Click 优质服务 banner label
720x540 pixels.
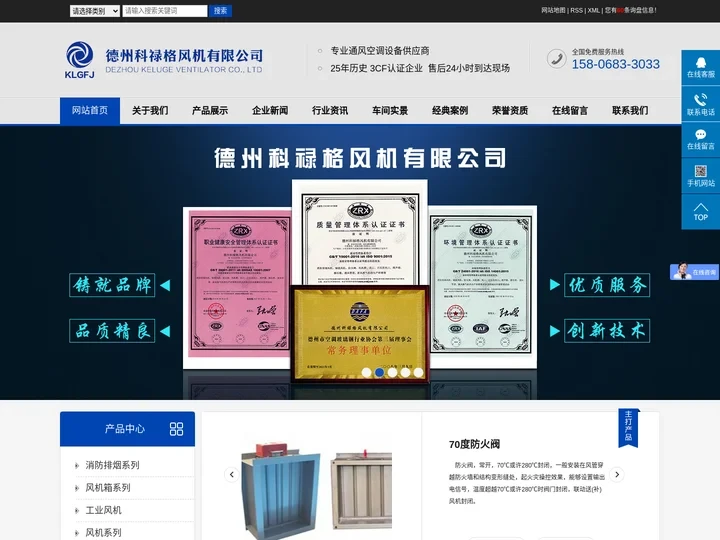tap(607, 285)
